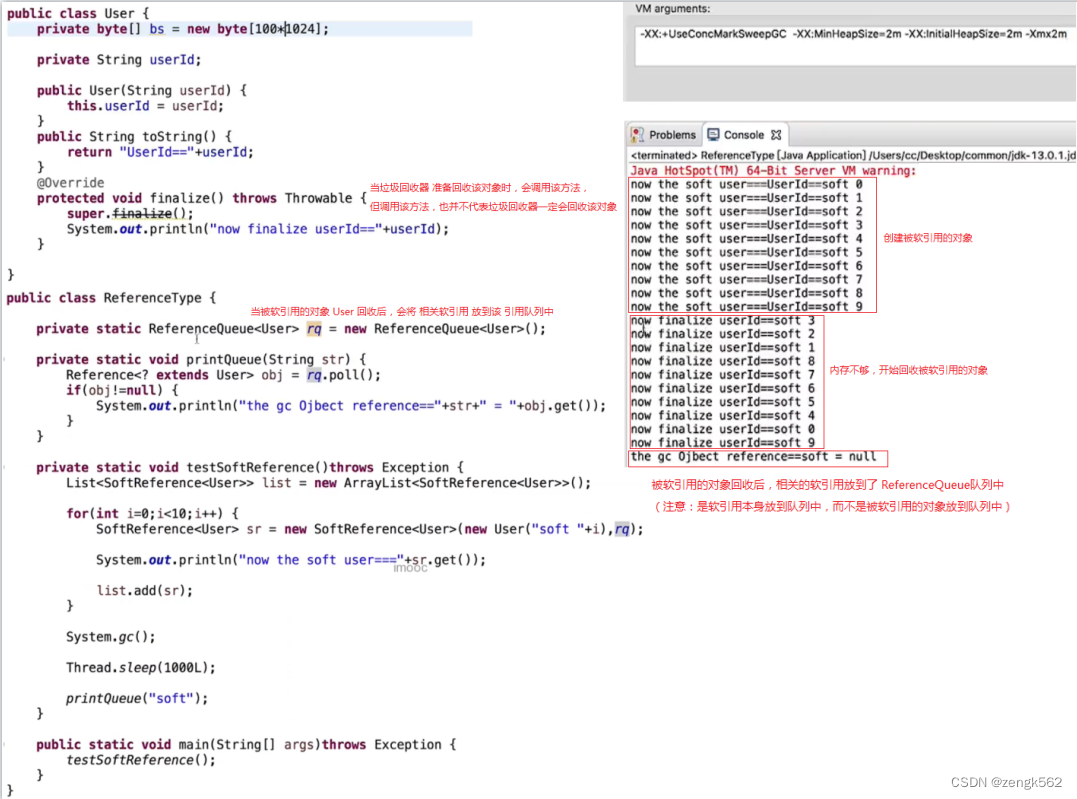
Task: Click 'protected void finalize() throws Throwable' line
Action: 202,198
